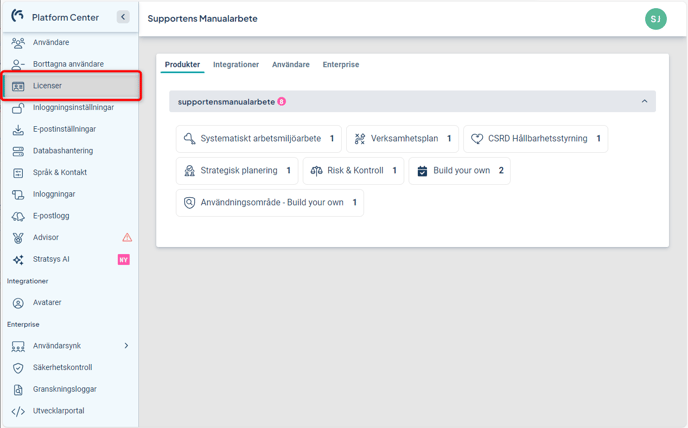Click the E-postinställningar icon
This screenshot has height=428, width=688.
coord(18,130)
